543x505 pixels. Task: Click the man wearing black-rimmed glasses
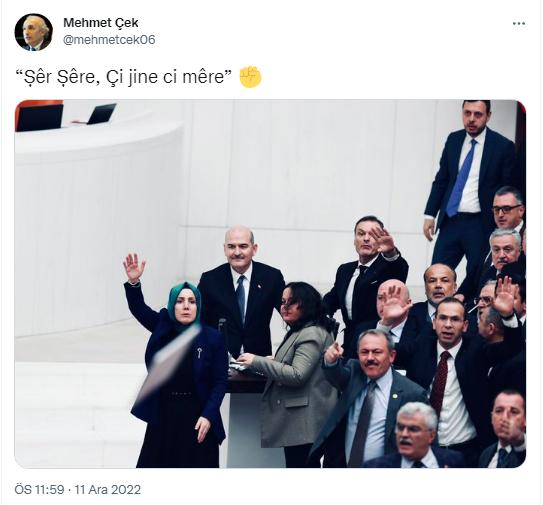coord(508,208)
